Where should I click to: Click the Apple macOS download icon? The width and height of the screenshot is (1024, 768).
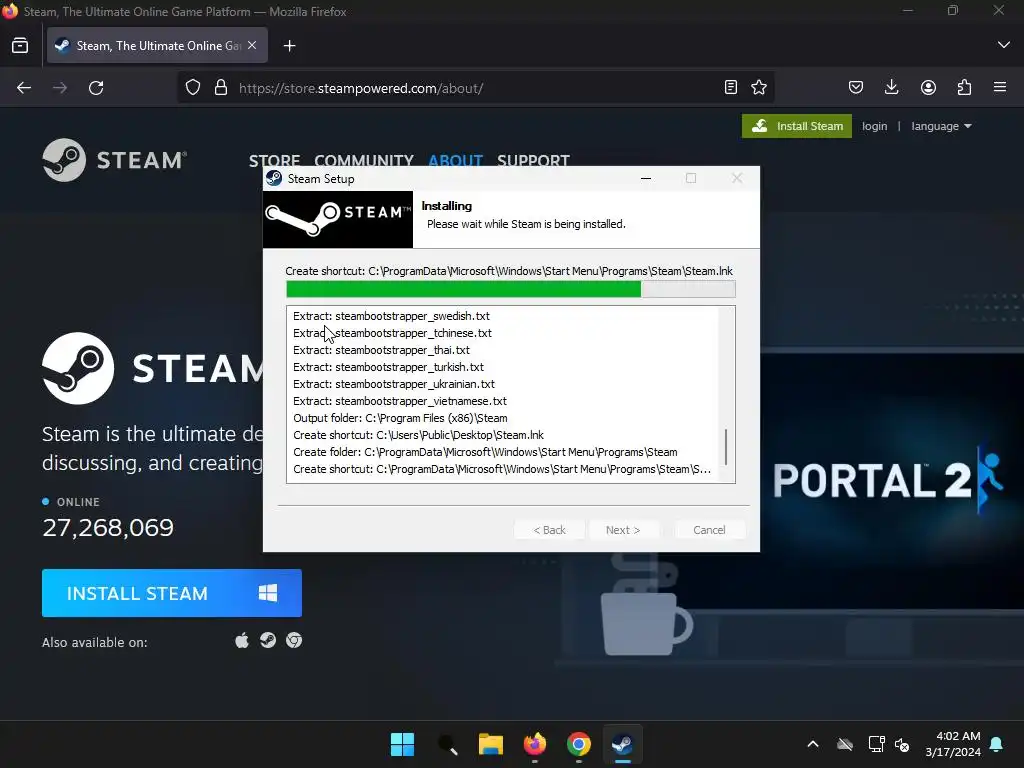tap(242, 641)
